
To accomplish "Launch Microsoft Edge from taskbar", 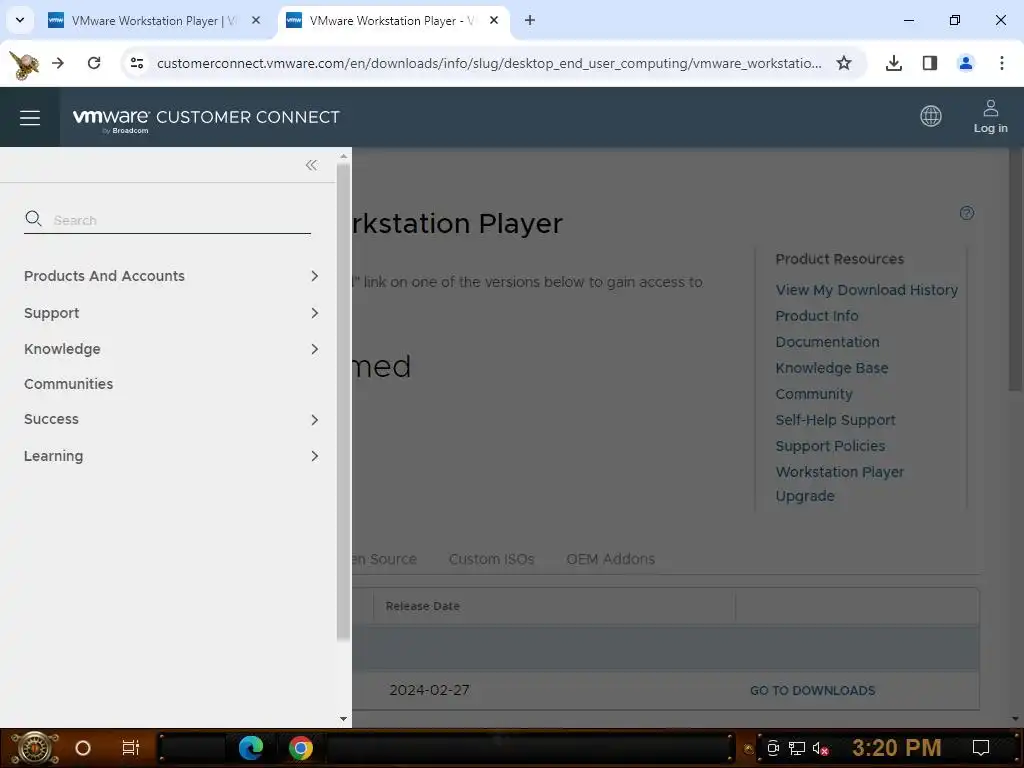I will (251, 748).
